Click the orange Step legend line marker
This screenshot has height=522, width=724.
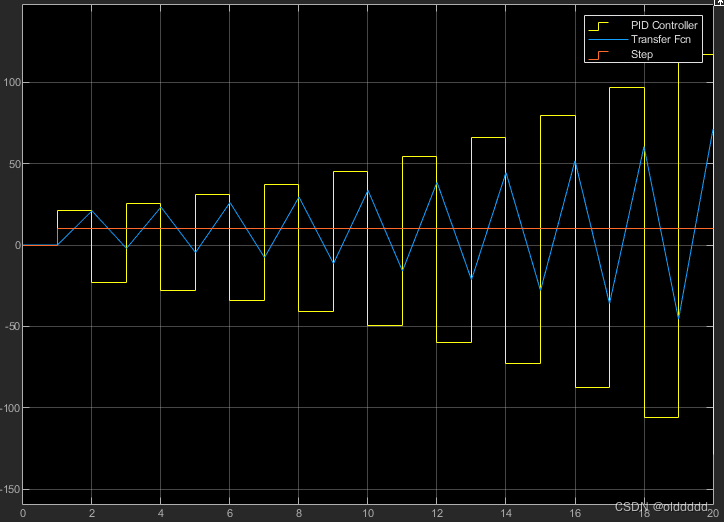598,55
